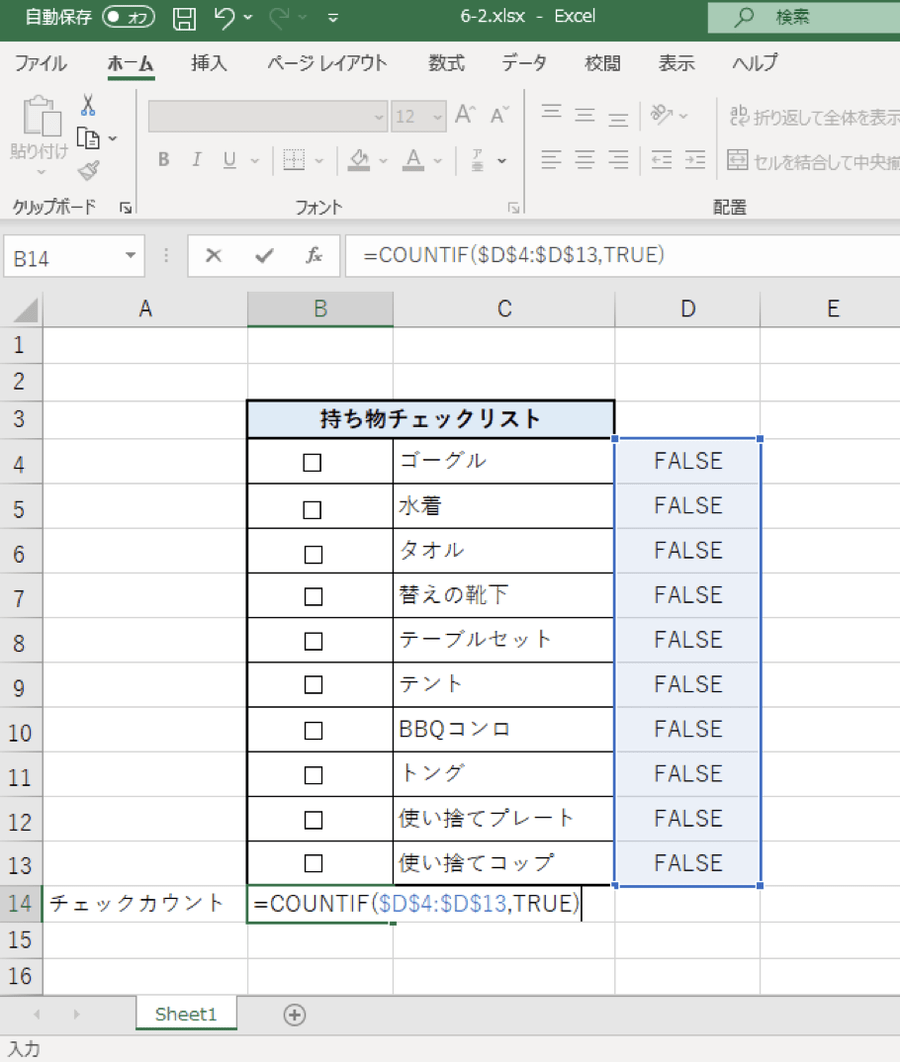Switch to the 数式 ribbon tab
Screen dimensions: 900x1062
click(x=446, y=63)
